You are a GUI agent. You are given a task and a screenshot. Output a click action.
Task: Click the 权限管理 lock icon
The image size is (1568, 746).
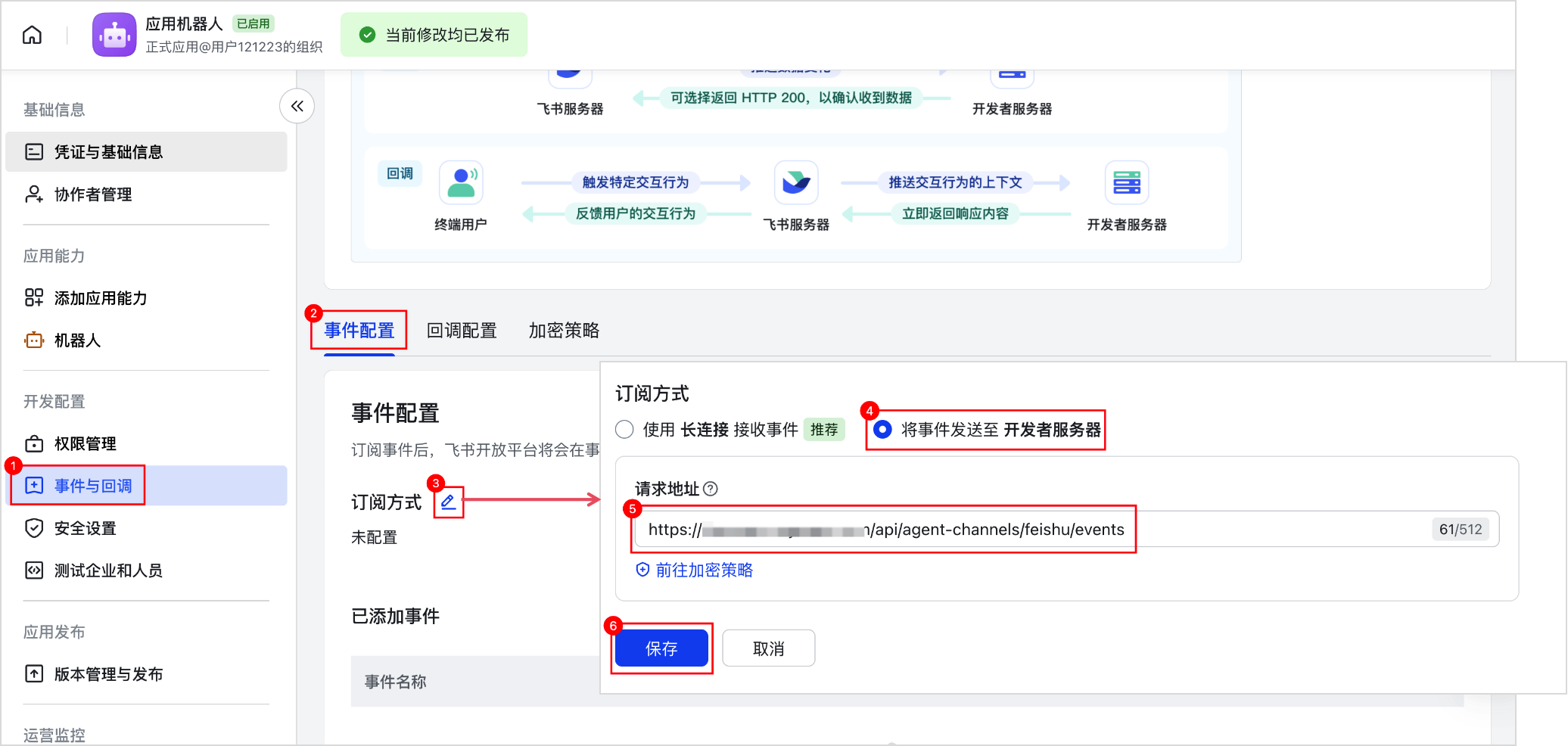coord(34,443)
